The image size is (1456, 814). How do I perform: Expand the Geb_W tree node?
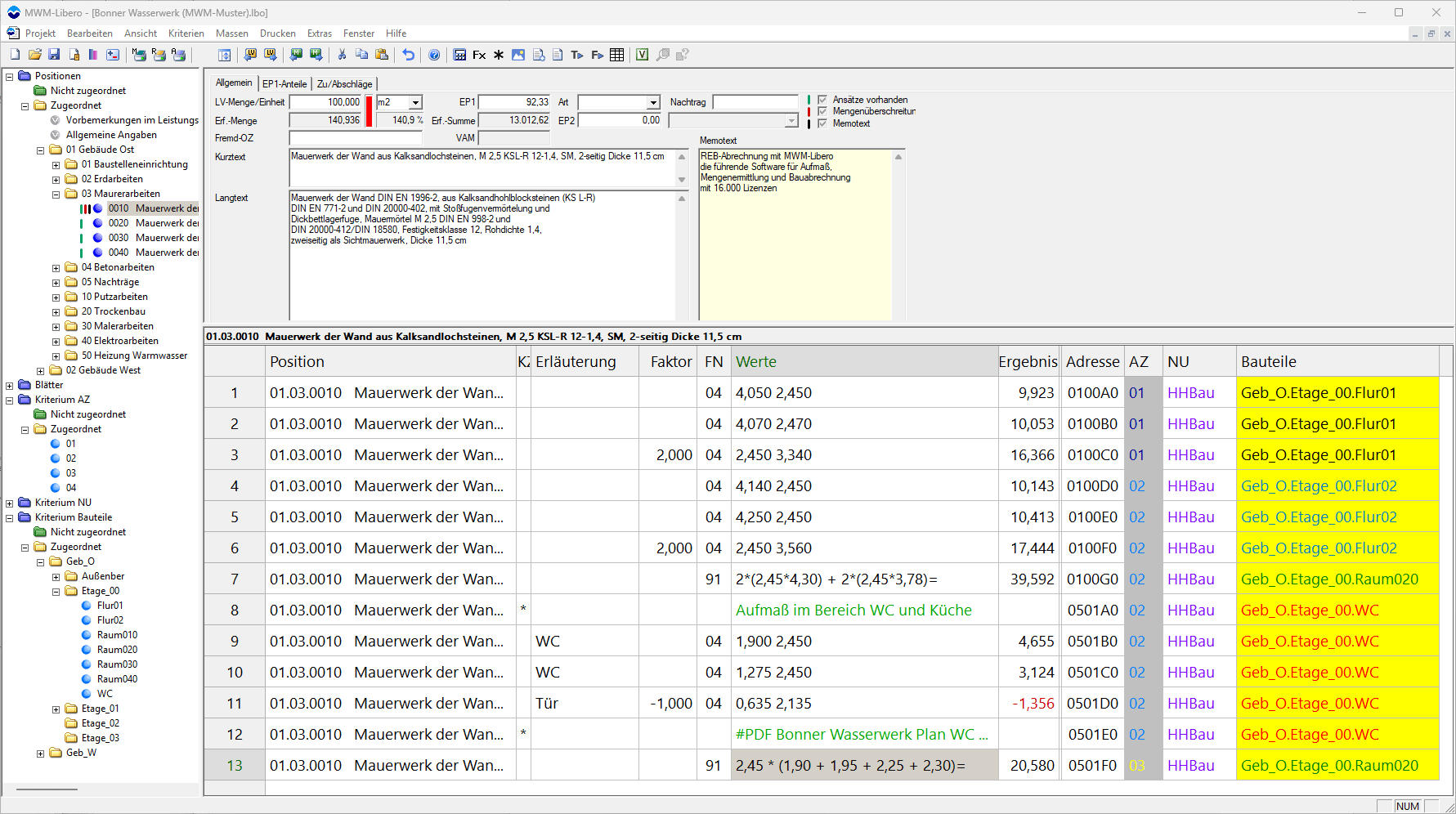[40, 754]
